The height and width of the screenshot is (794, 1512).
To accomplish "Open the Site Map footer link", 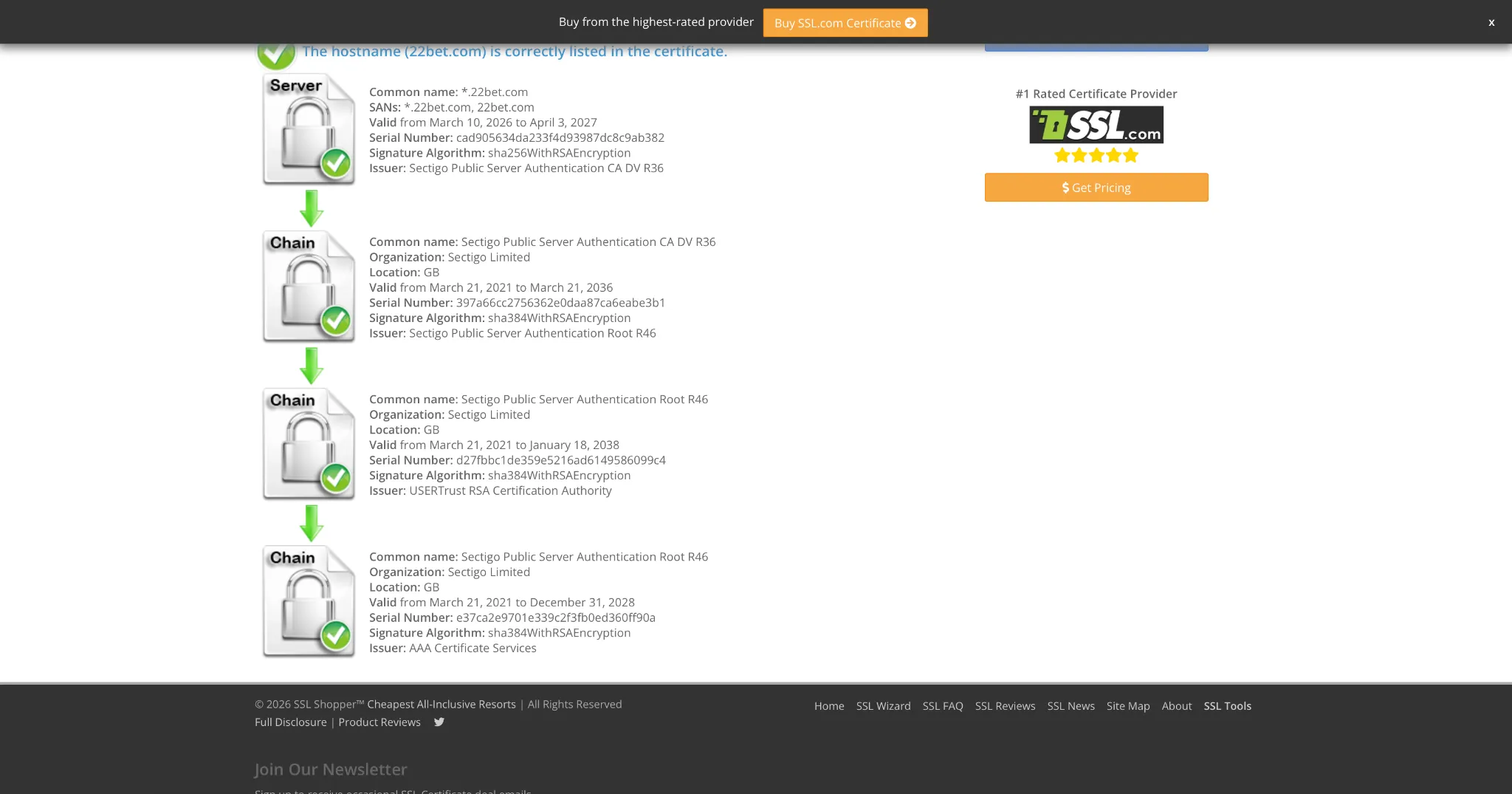I will click(1128, 706).
